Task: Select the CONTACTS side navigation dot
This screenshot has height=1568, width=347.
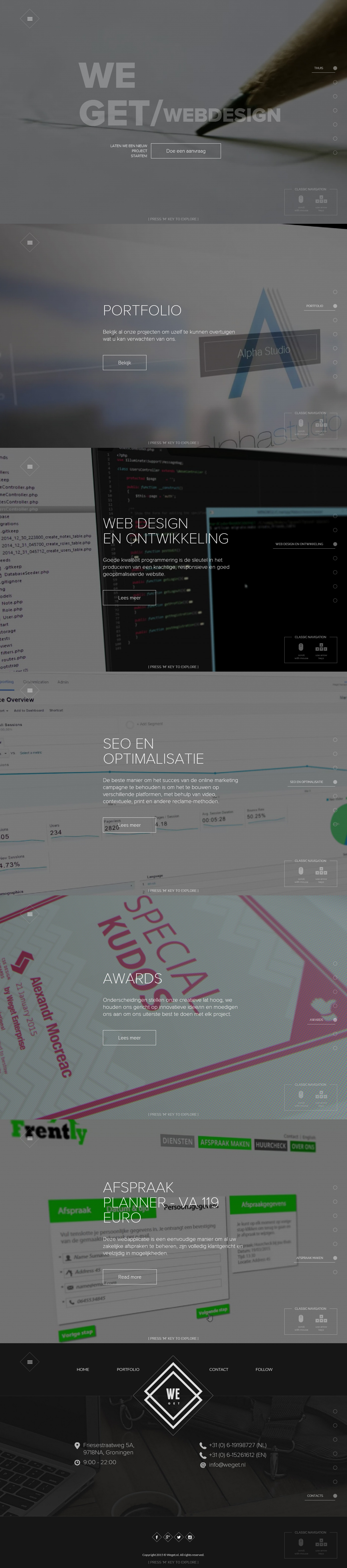Action: click(335, 1496)
